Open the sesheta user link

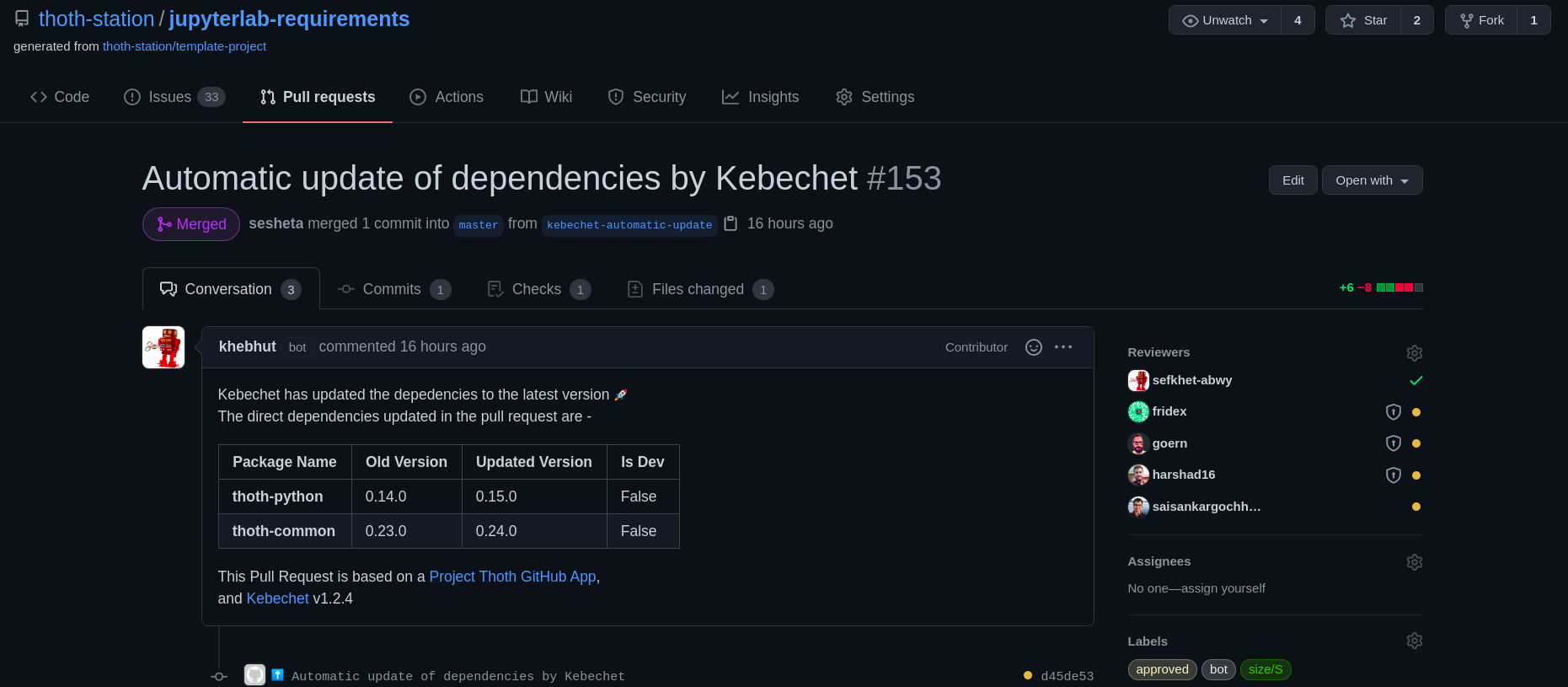[276, 223]
